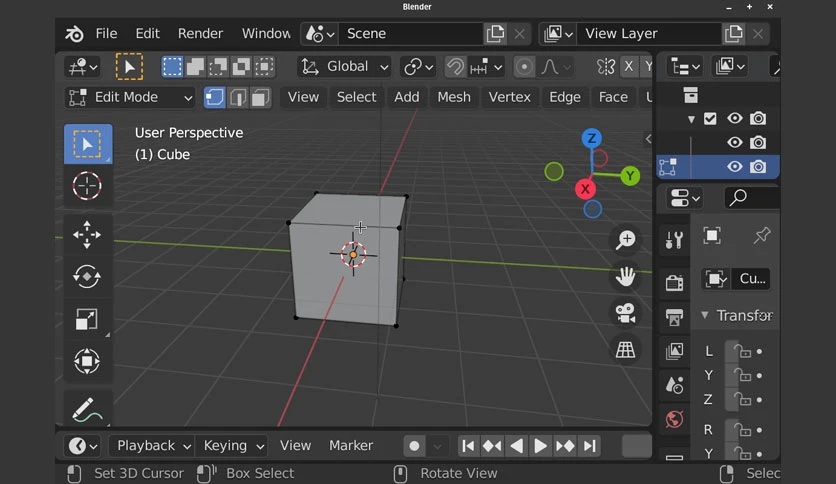
Task: Open the Edit menu
Action: click(x=148, y=34)
